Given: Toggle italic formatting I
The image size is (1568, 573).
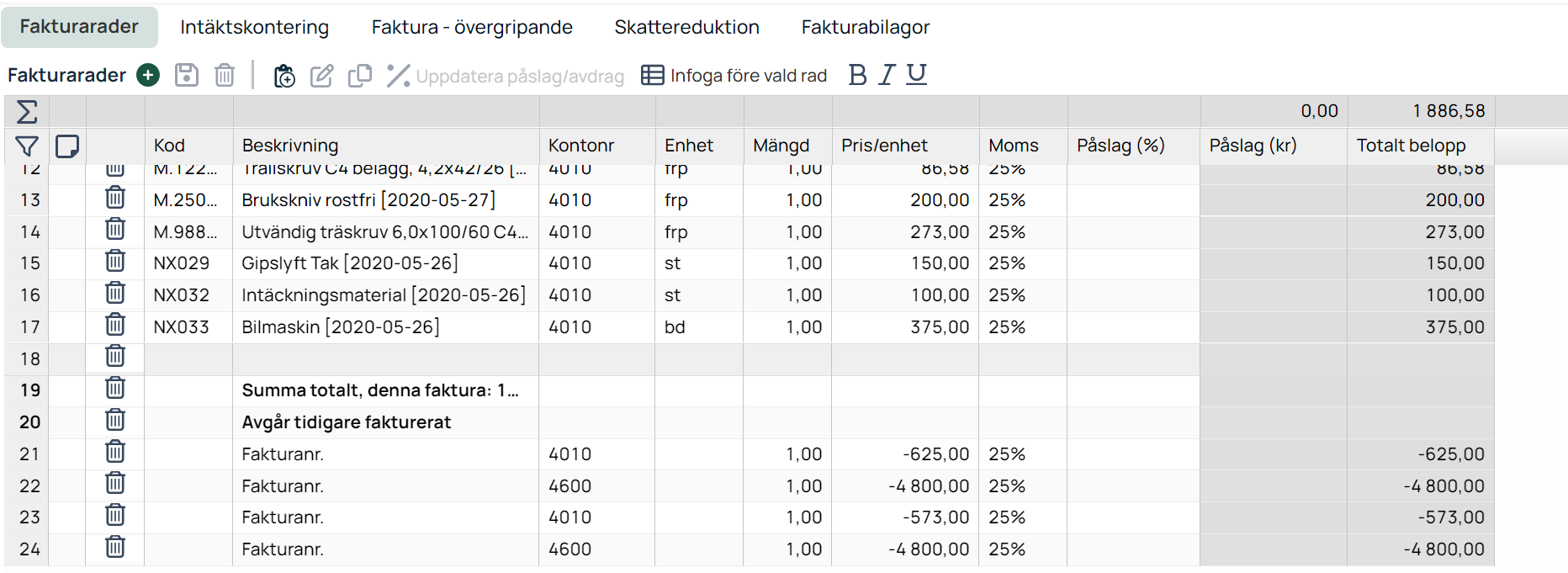Looking at the screenshot, I should (887, 75).
